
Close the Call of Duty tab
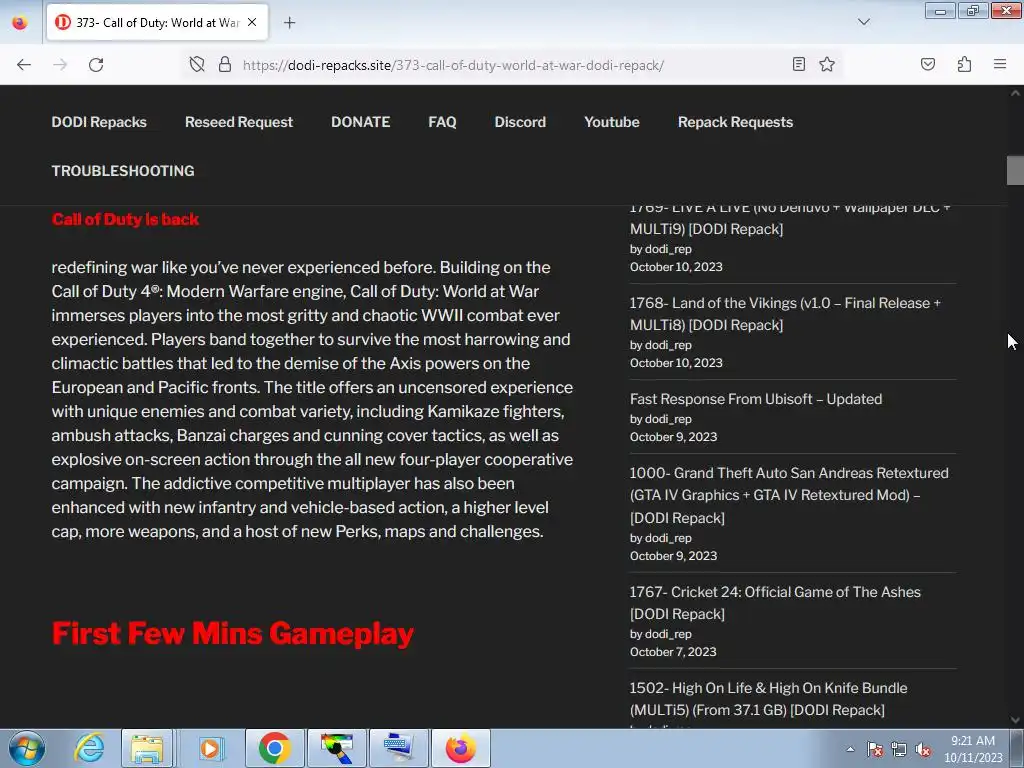(x=252, y=22)
